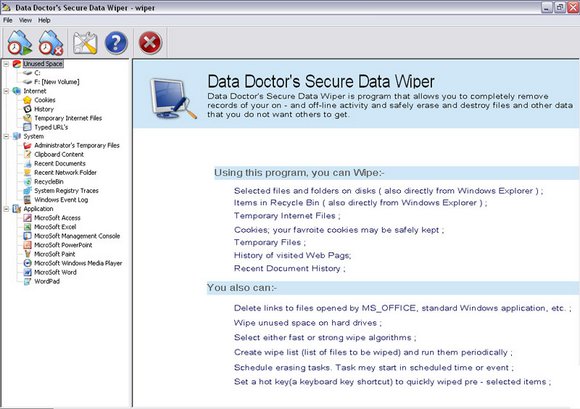The height and width of the screenshot is (409, 580).
Task: Click the MicroSoft Windows Media Player icon
Action: (x=27, y=263)
